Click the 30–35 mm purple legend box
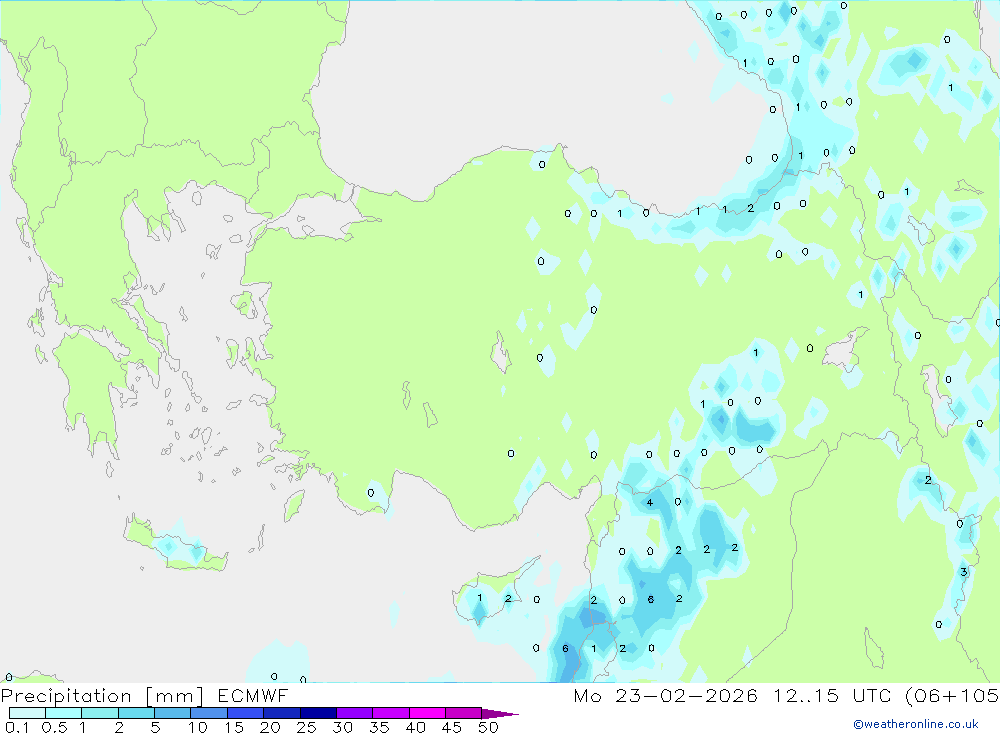 [354, 713]
